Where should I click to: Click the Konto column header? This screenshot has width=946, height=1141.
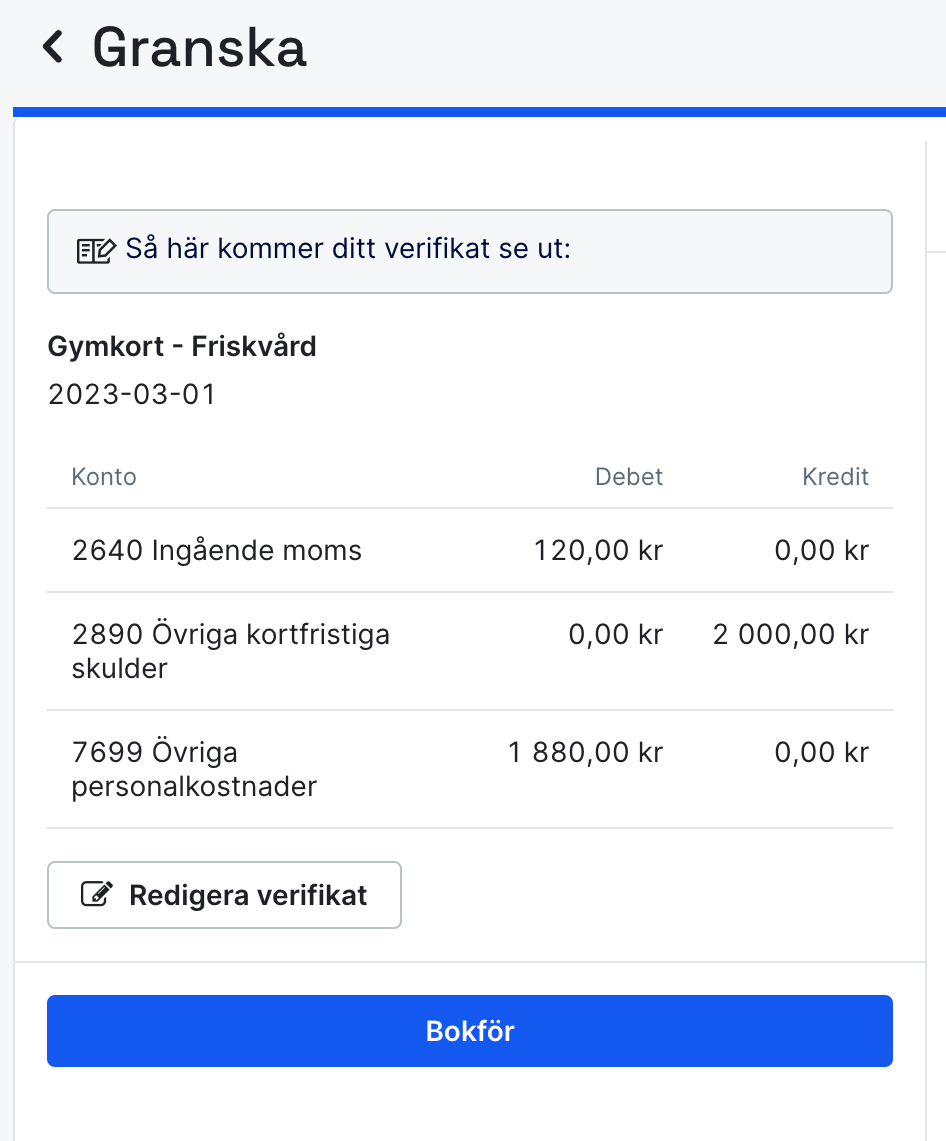pos(103,477)
